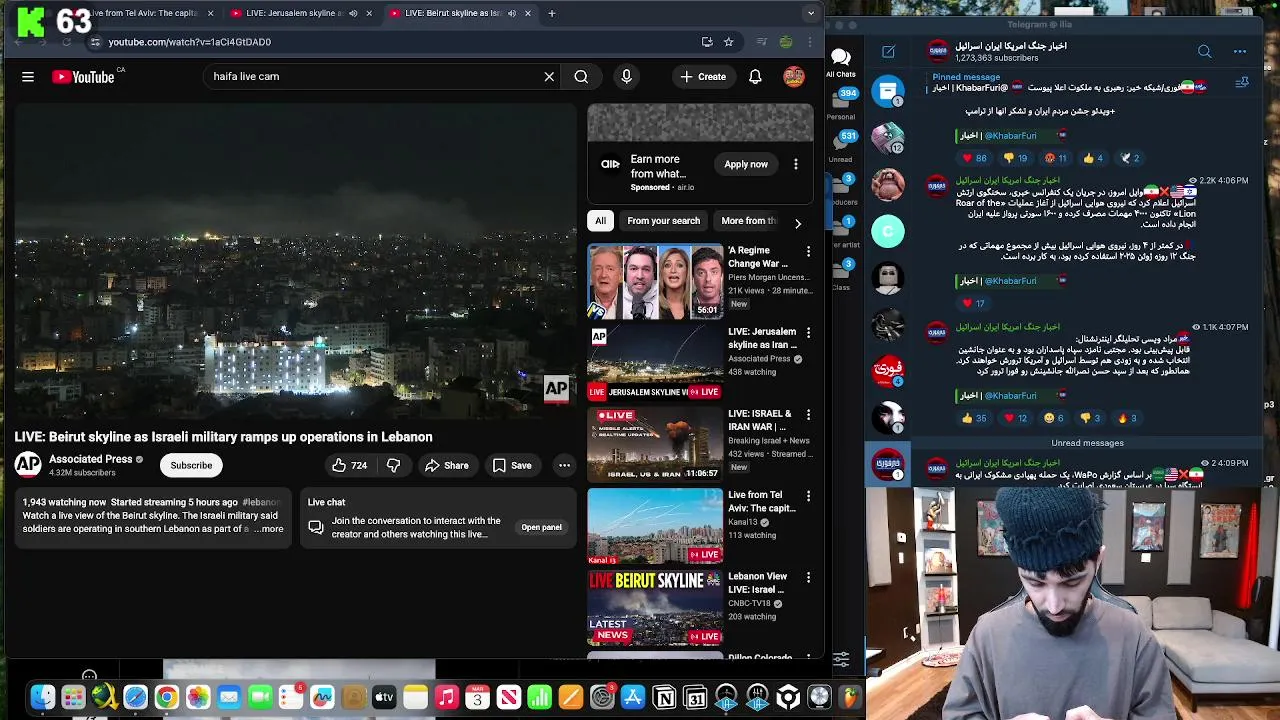Image resolution: width=1280 pixels, height=720 pixels.
Task: Open options for 'A Regime Change War' video
Action: pos(808,252)
